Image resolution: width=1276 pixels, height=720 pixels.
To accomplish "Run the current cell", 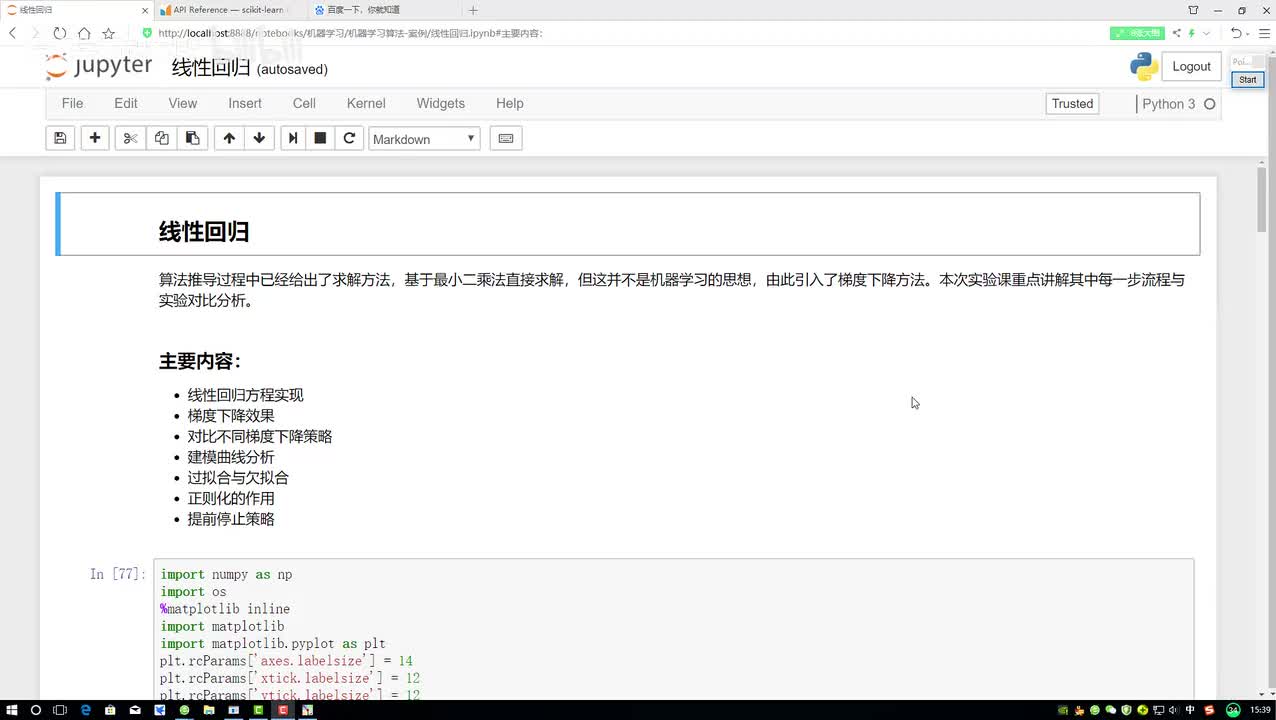I will [293, 138].
